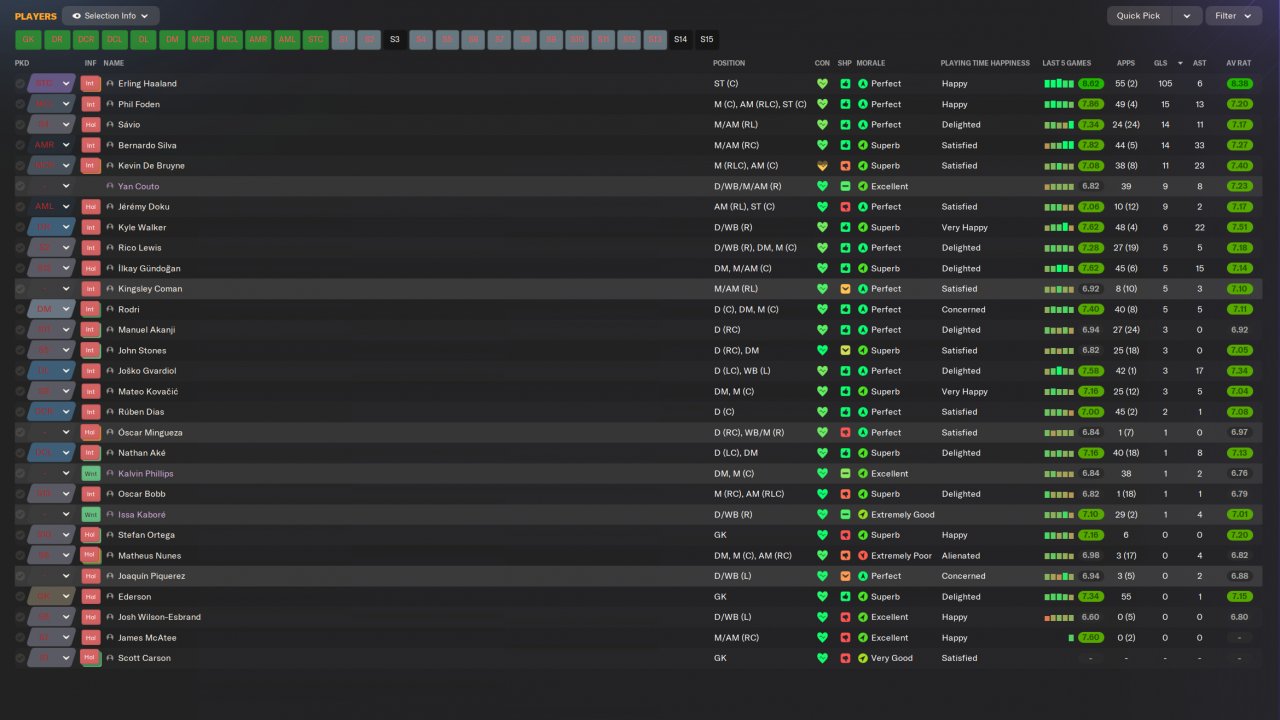Click Yan Couto's sharpness dash icon
Screen dimensions: 1280x720
pos(845,187)
